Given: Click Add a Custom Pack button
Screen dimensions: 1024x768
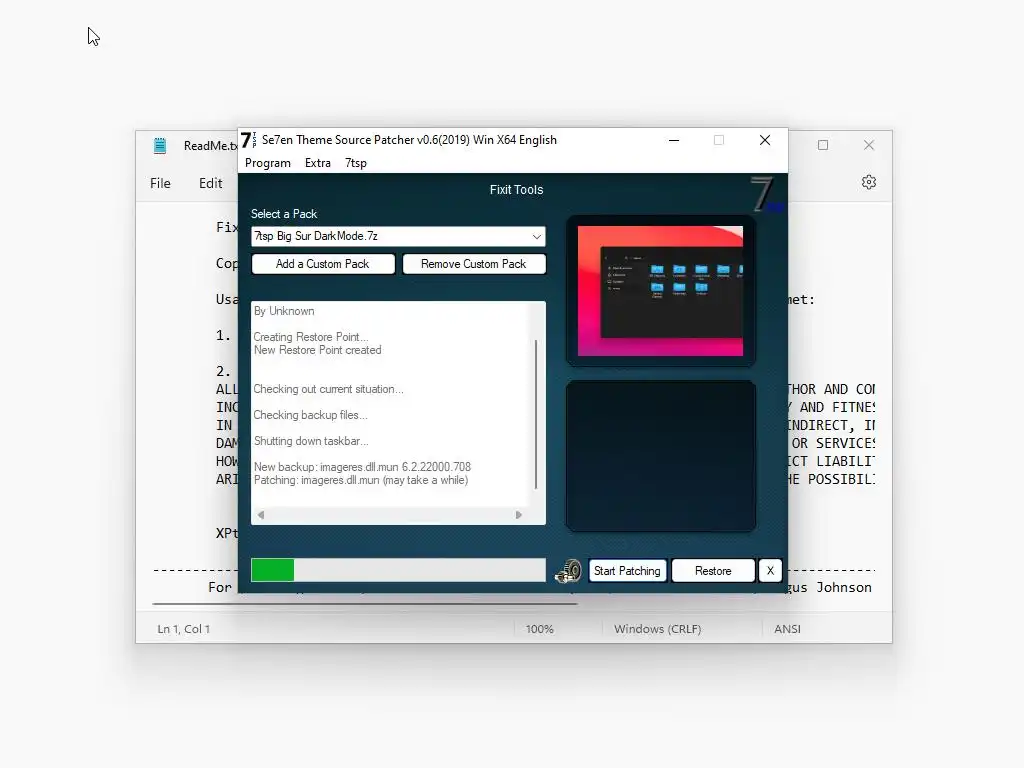Looking at the screenshot, I should point(323,264).
